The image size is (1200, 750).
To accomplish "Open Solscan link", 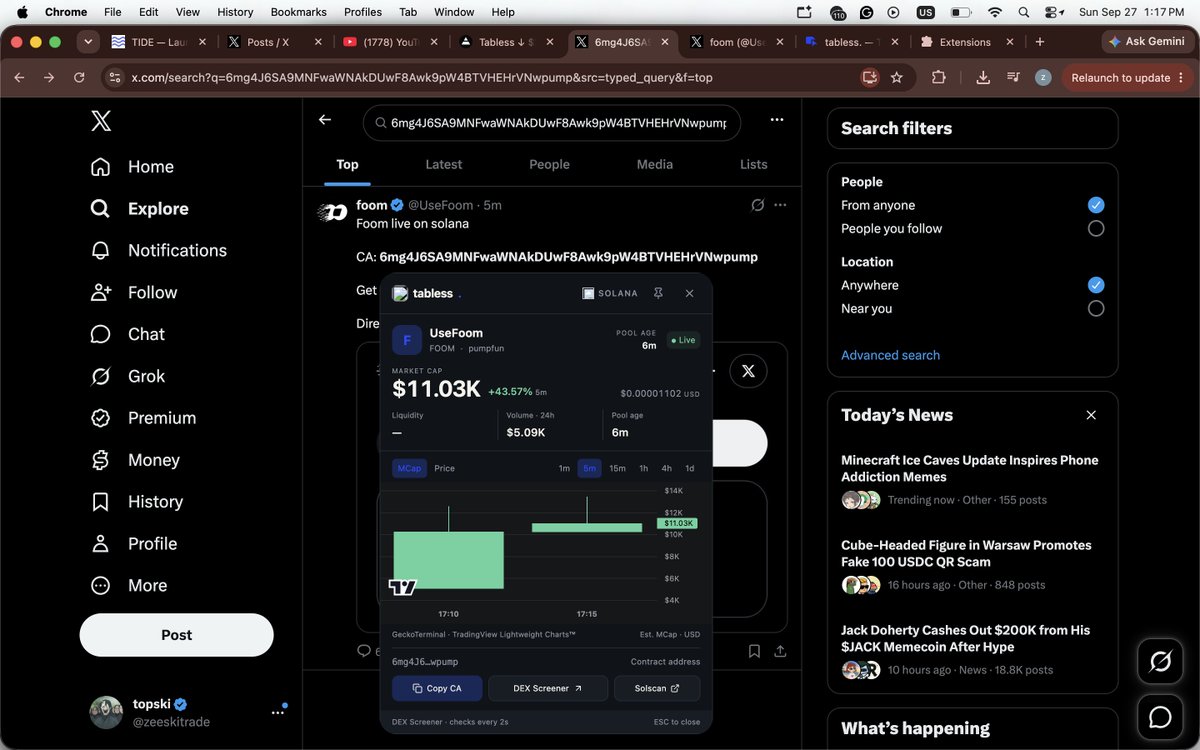I will coord(657,688).
